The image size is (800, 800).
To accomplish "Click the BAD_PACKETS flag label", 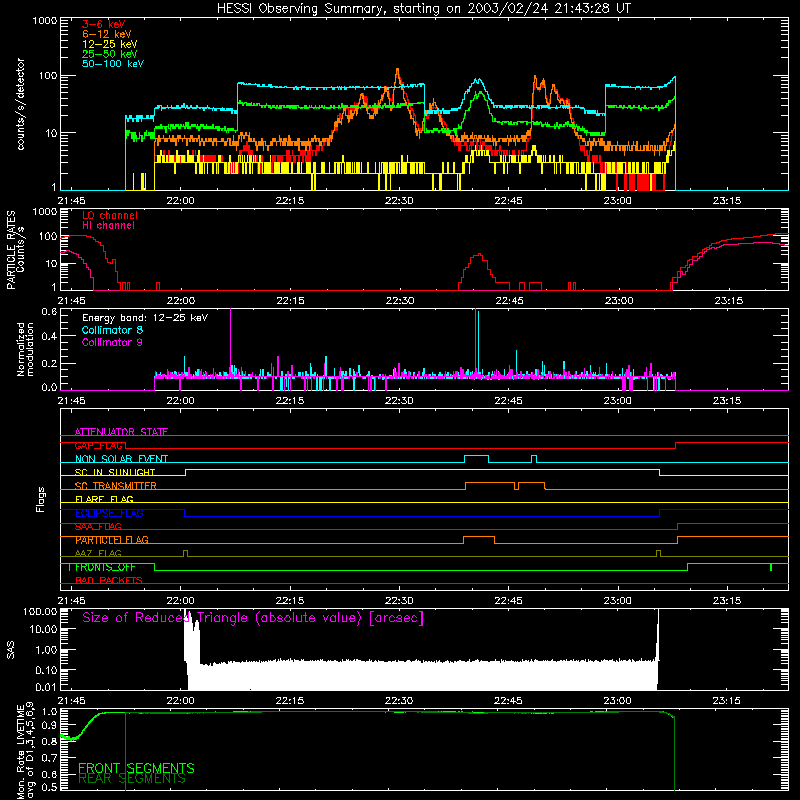I will tap(109, 580).
